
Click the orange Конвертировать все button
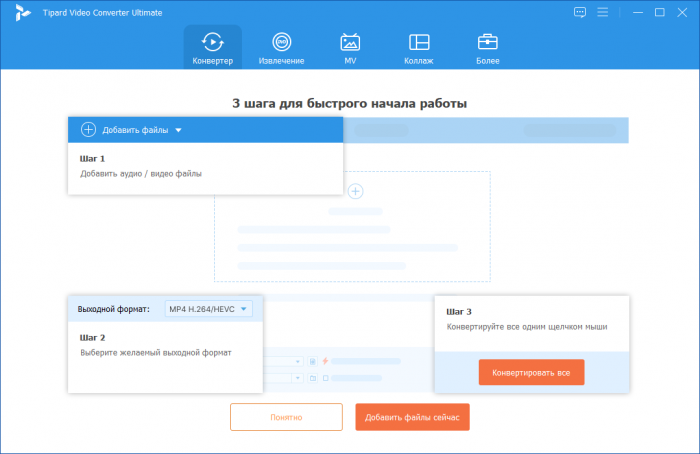point(531,372)
